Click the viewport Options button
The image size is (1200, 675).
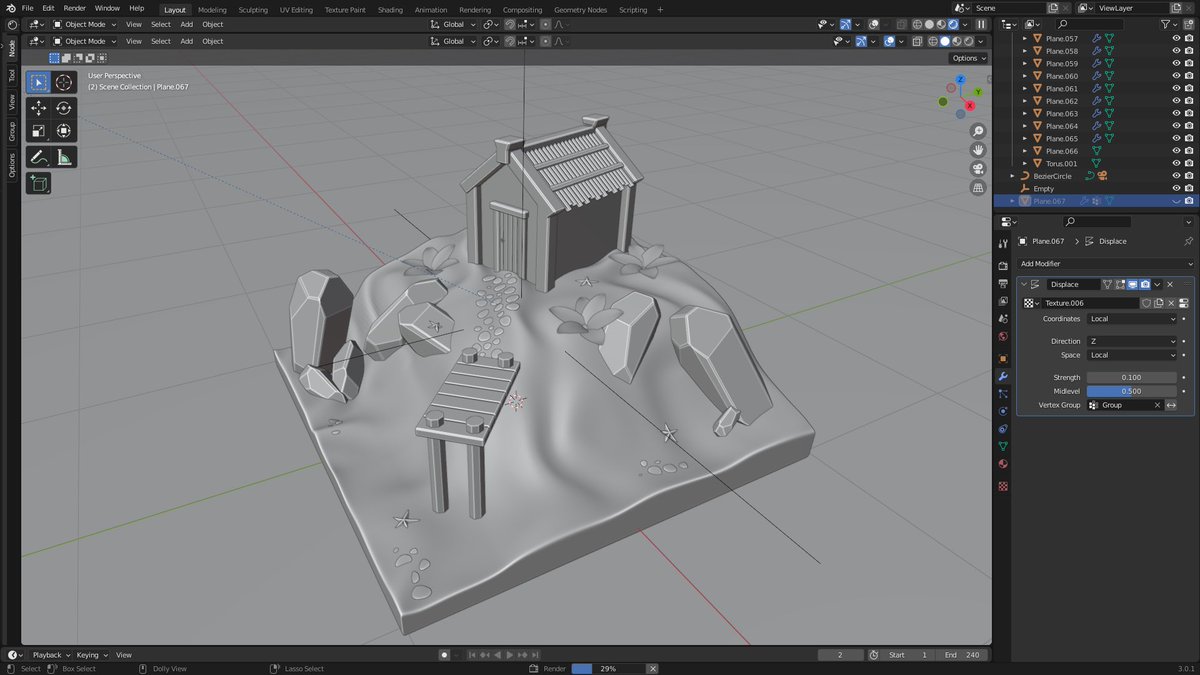968,58
